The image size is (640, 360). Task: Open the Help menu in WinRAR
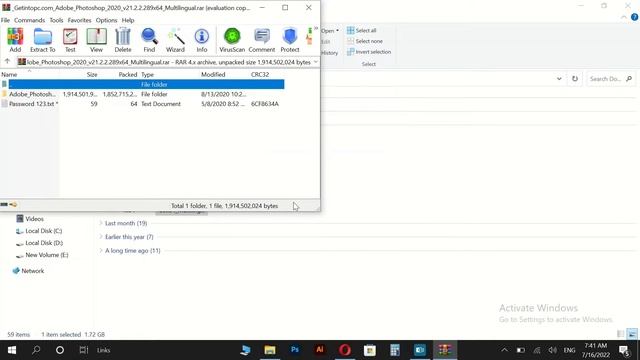click(x=128, y=20)
